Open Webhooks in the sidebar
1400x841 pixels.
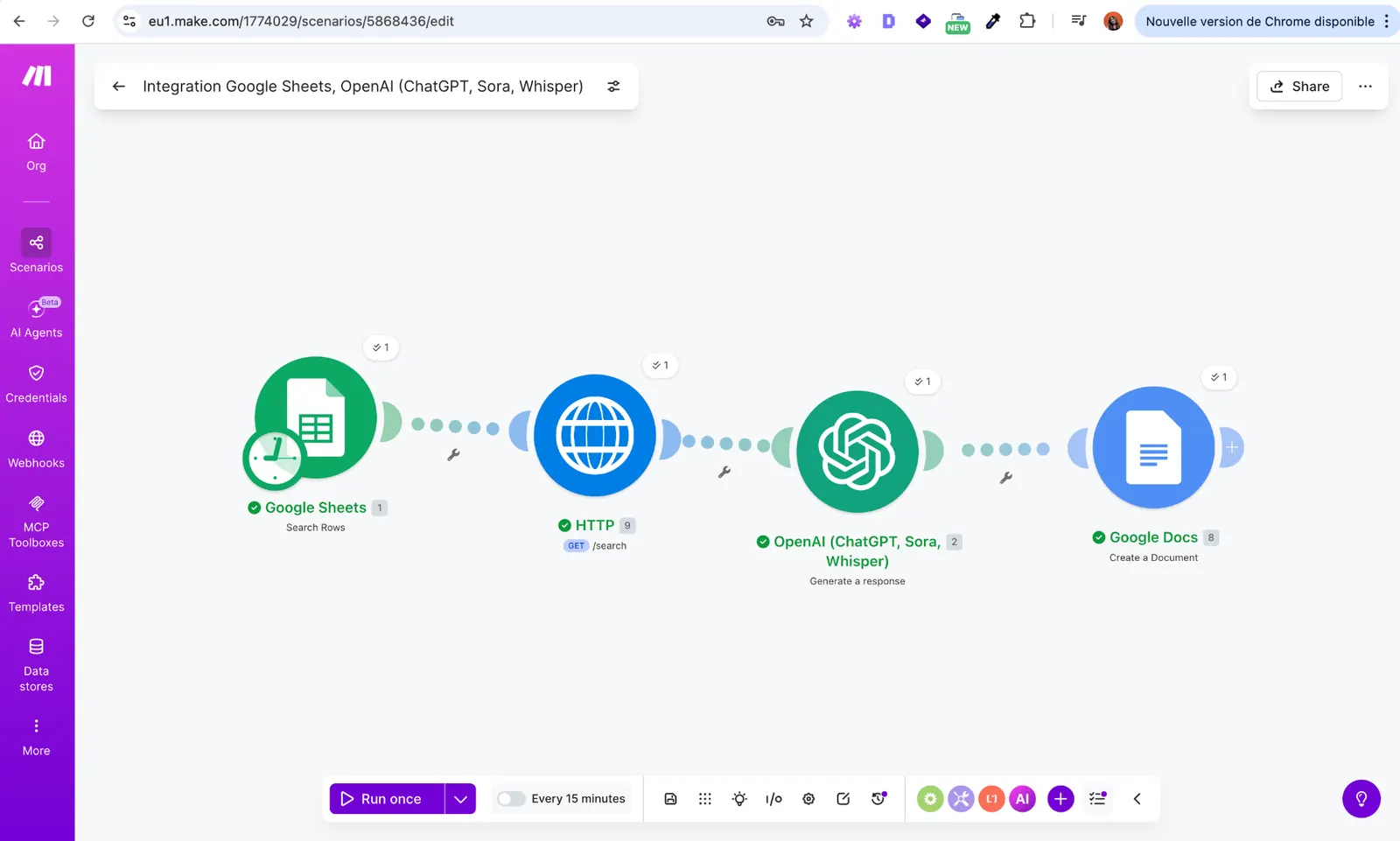coord(36,450)
